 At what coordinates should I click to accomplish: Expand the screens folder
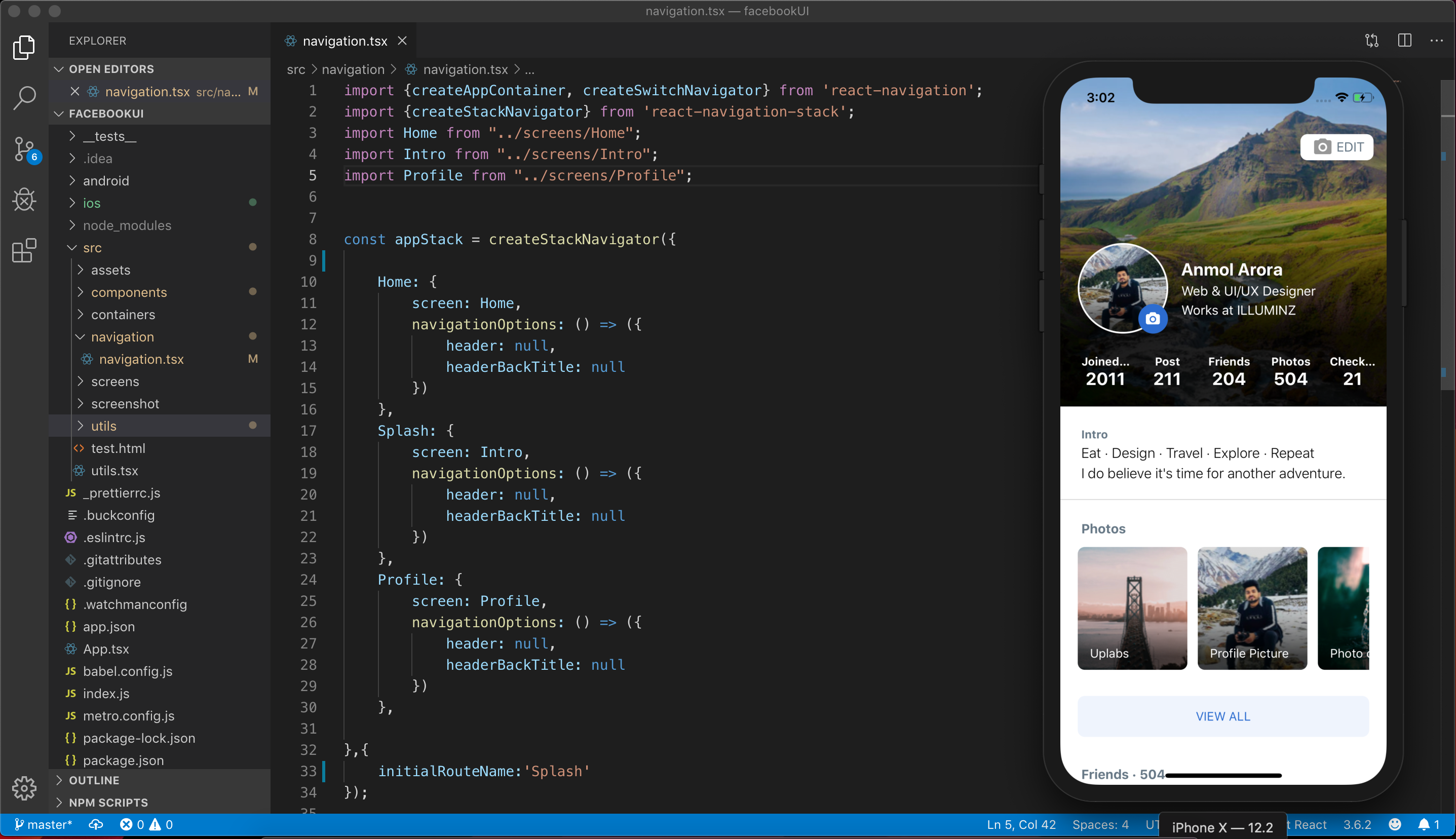(x=114, y=382)
